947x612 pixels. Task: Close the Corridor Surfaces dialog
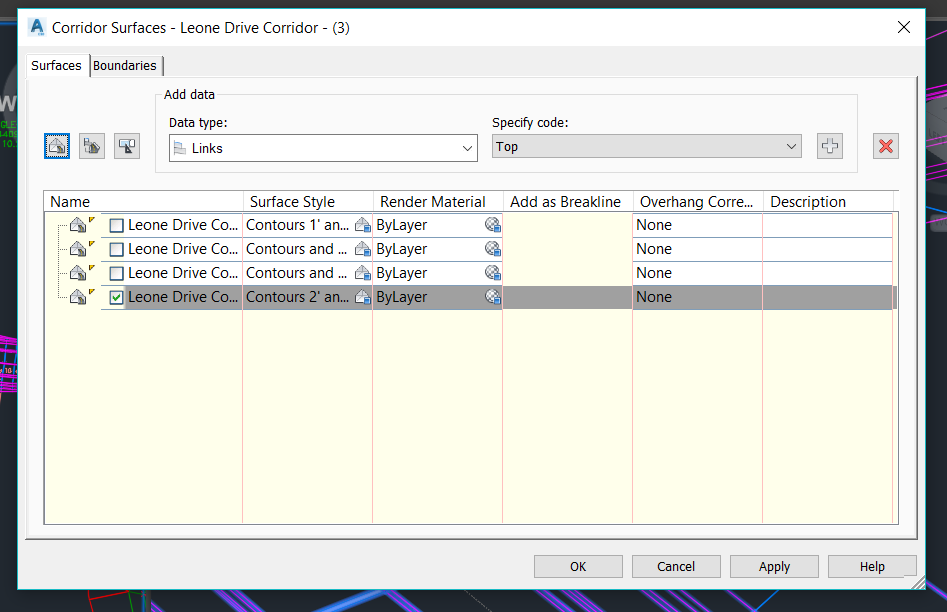tap(904, 27)
